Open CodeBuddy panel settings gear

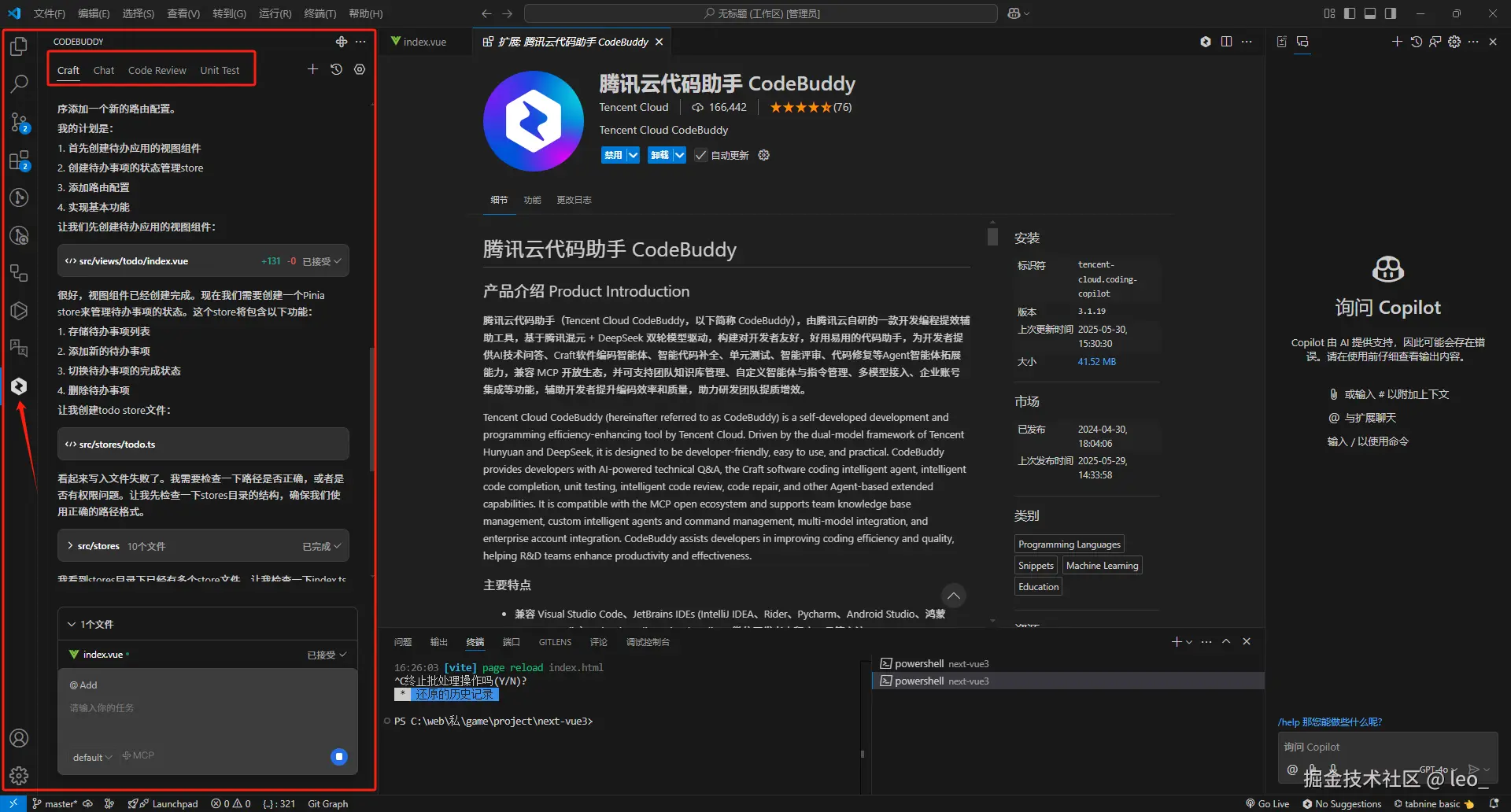[x=360, y=69]
